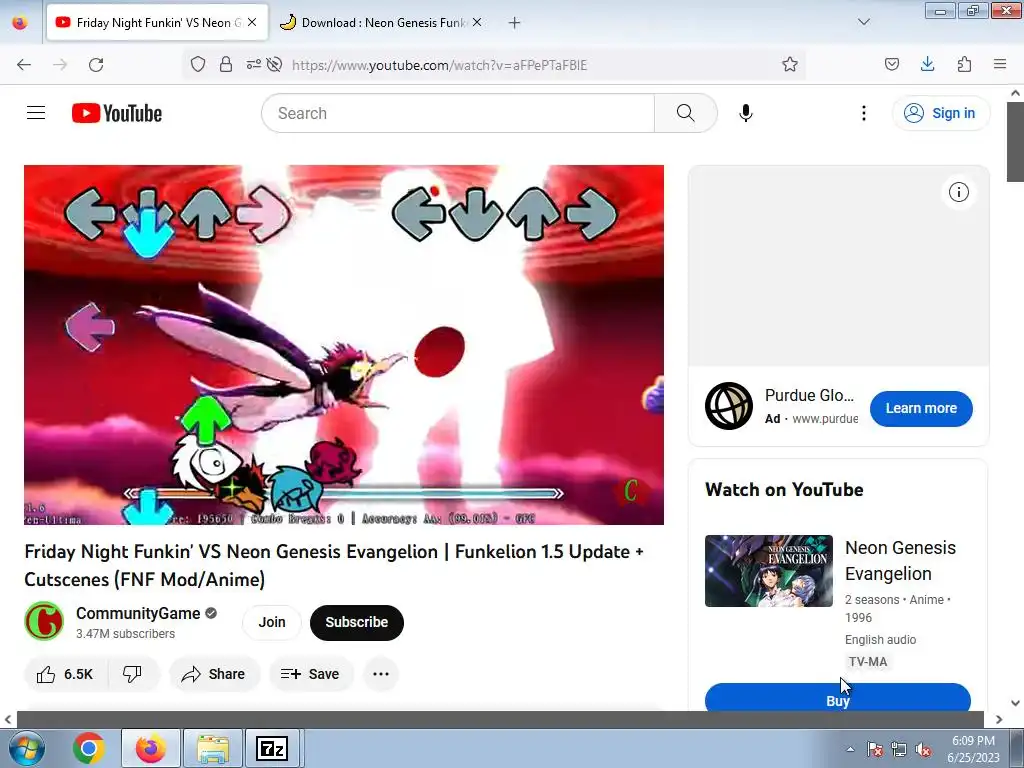This screenshot has width=1024, height=768.
Task: Click the Neon Genesis Evangelion title link
Action: [900, 560]
